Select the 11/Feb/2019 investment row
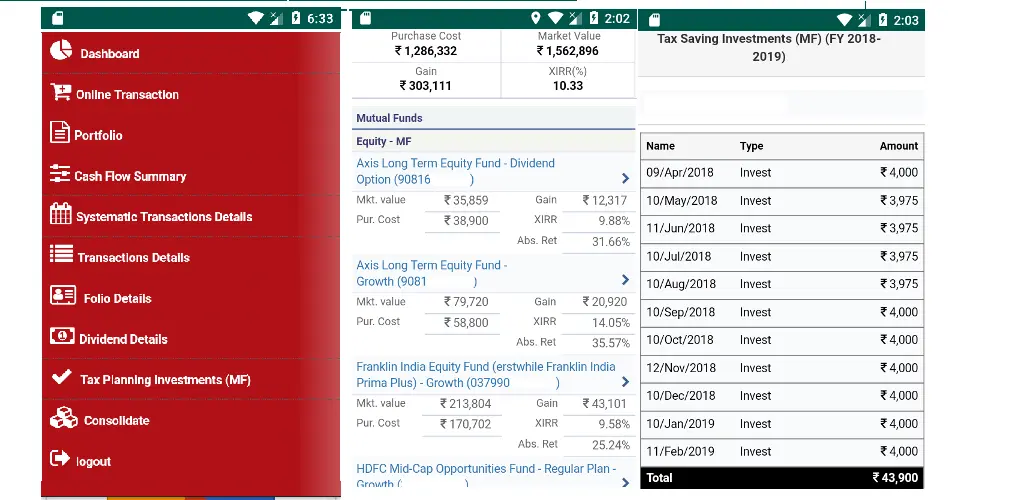This screenshot has width=1024, height=500. tap(782, 452)
